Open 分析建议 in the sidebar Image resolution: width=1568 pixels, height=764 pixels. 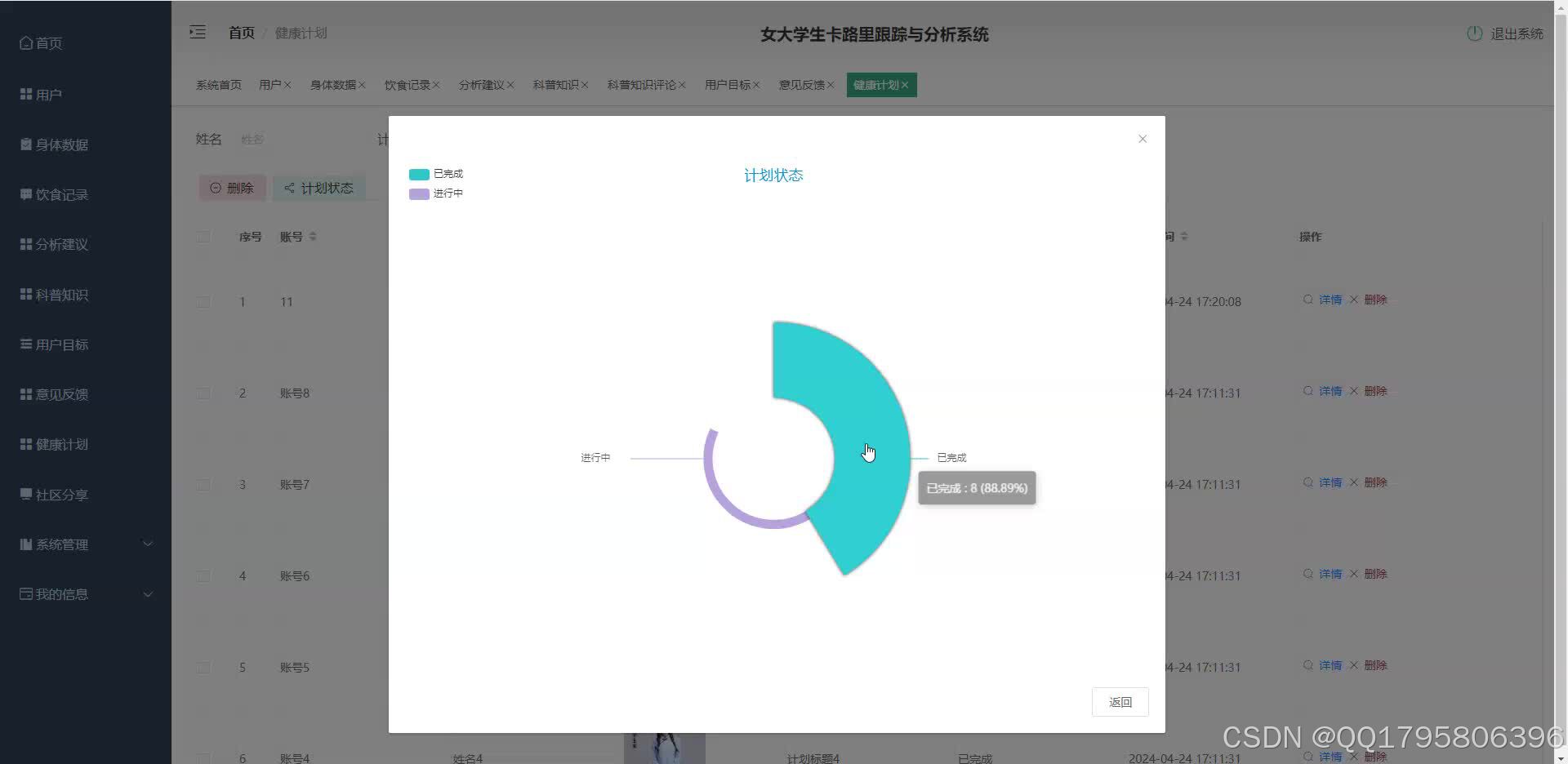coord(86,244)
